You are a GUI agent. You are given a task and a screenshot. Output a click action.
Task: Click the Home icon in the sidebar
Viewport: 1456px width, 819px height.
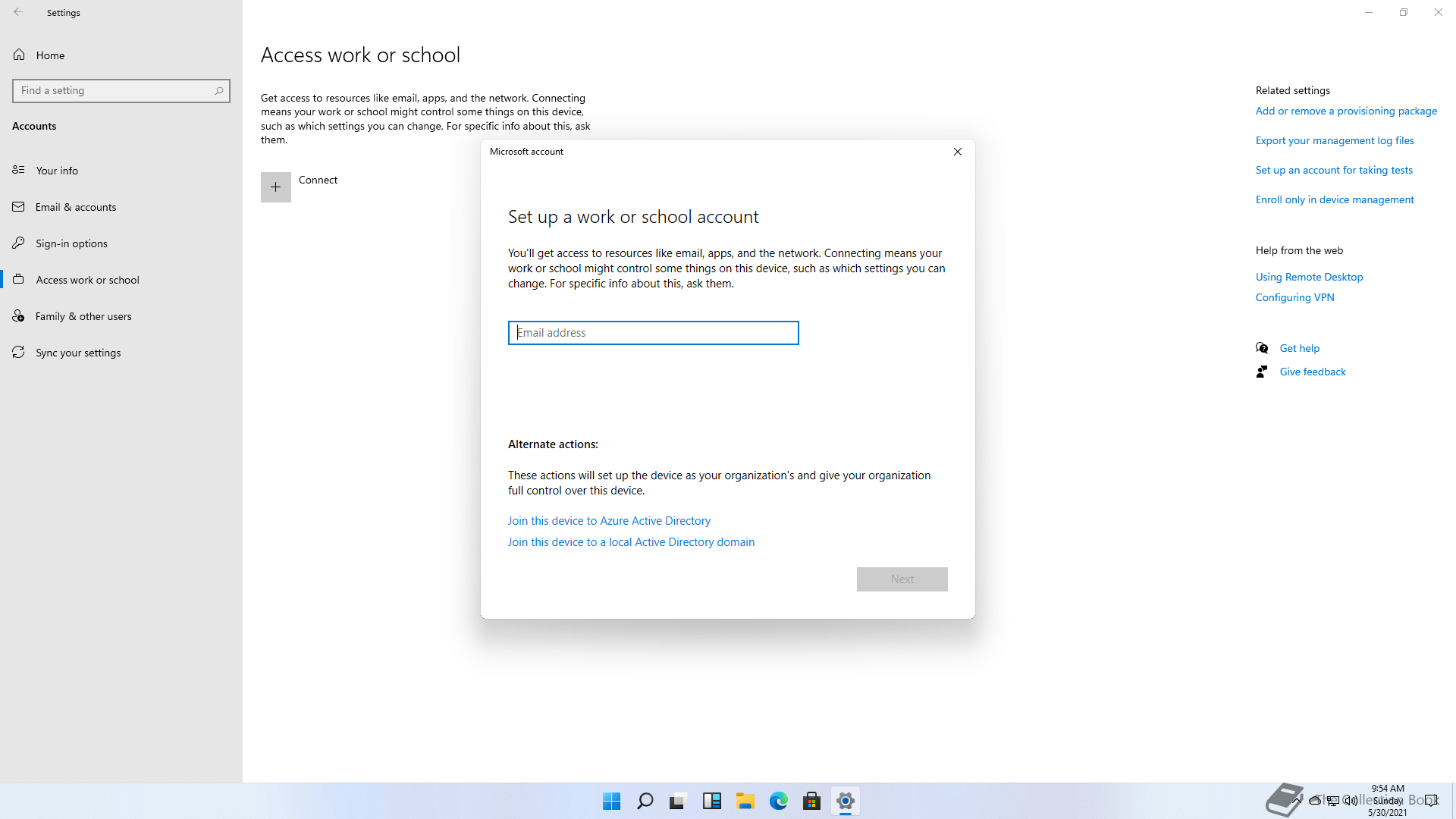(x=19, y=55)
